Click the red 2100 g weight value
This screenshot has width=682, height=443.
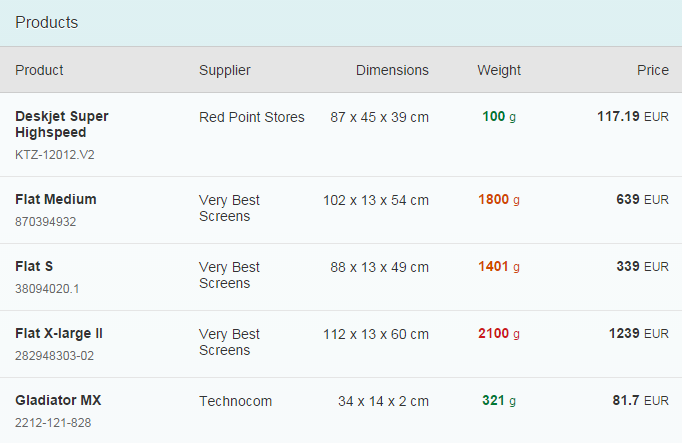pyautogui.click(x=498, y=333)
